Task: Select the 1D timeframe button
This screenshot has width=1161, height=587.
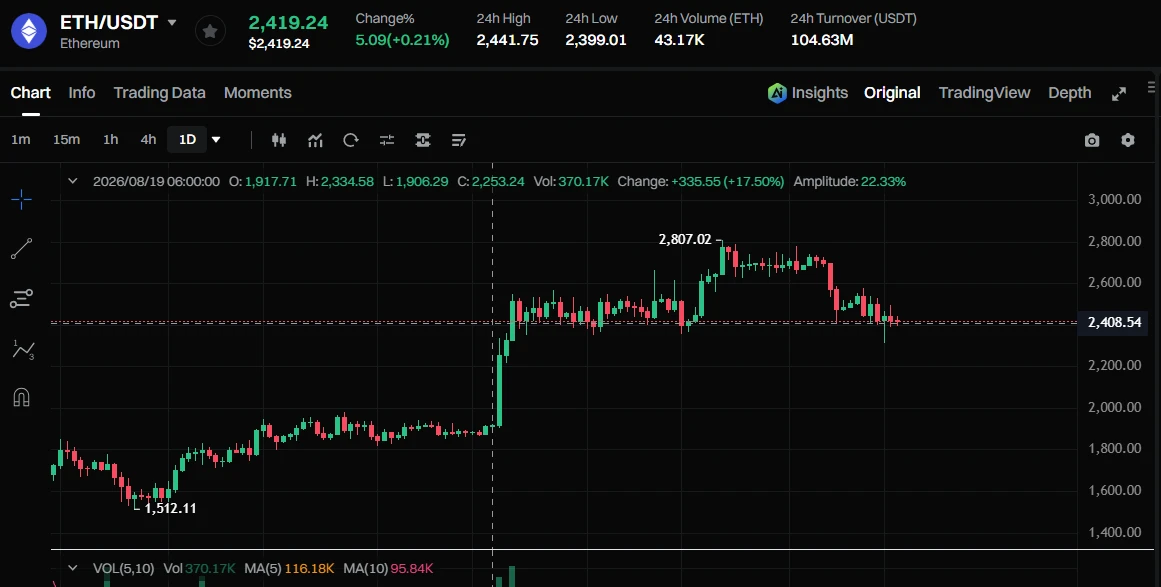Action: pos(187,139)
